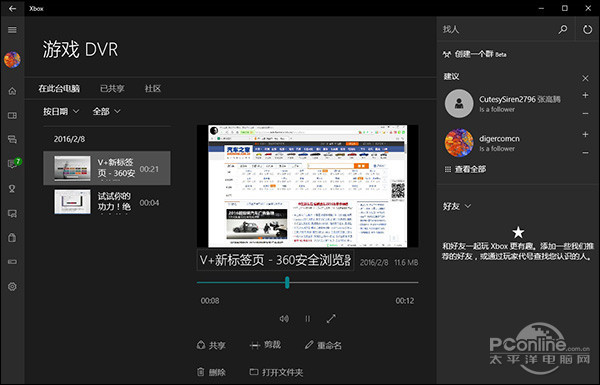Open Messages sidebar icon with 7 badge

click(13, 163)
